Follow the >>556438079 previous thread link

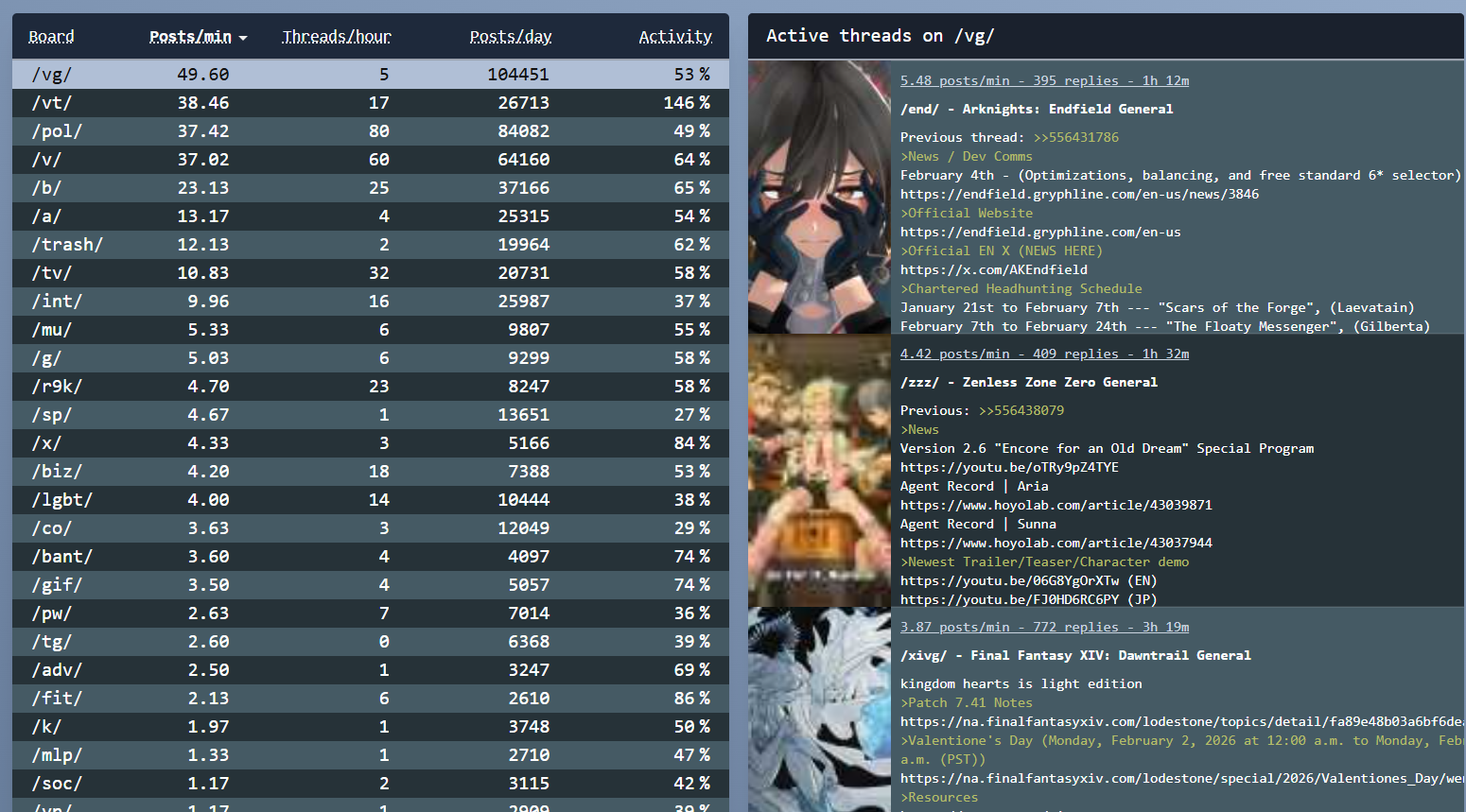click(1021, 410)
